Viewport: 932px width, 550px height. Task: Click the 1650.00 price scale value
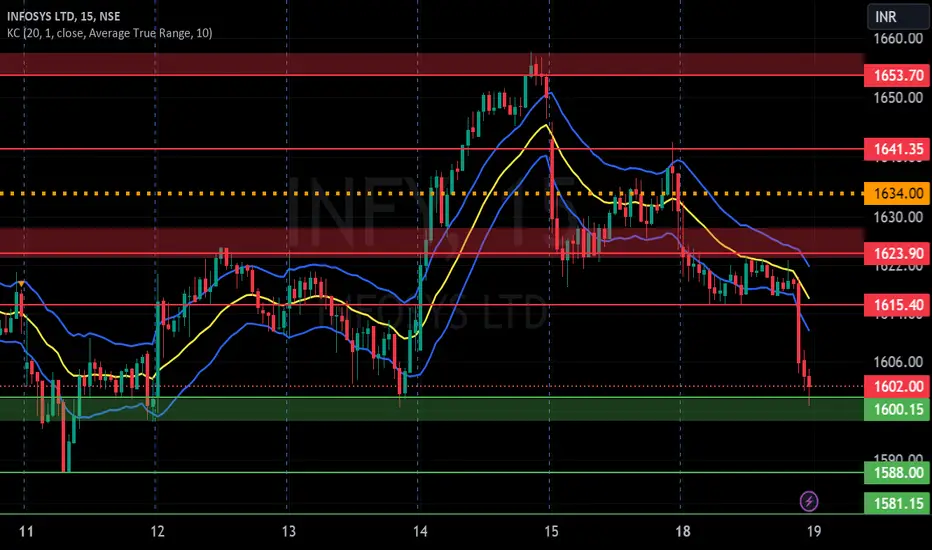[x=898, y=98]
